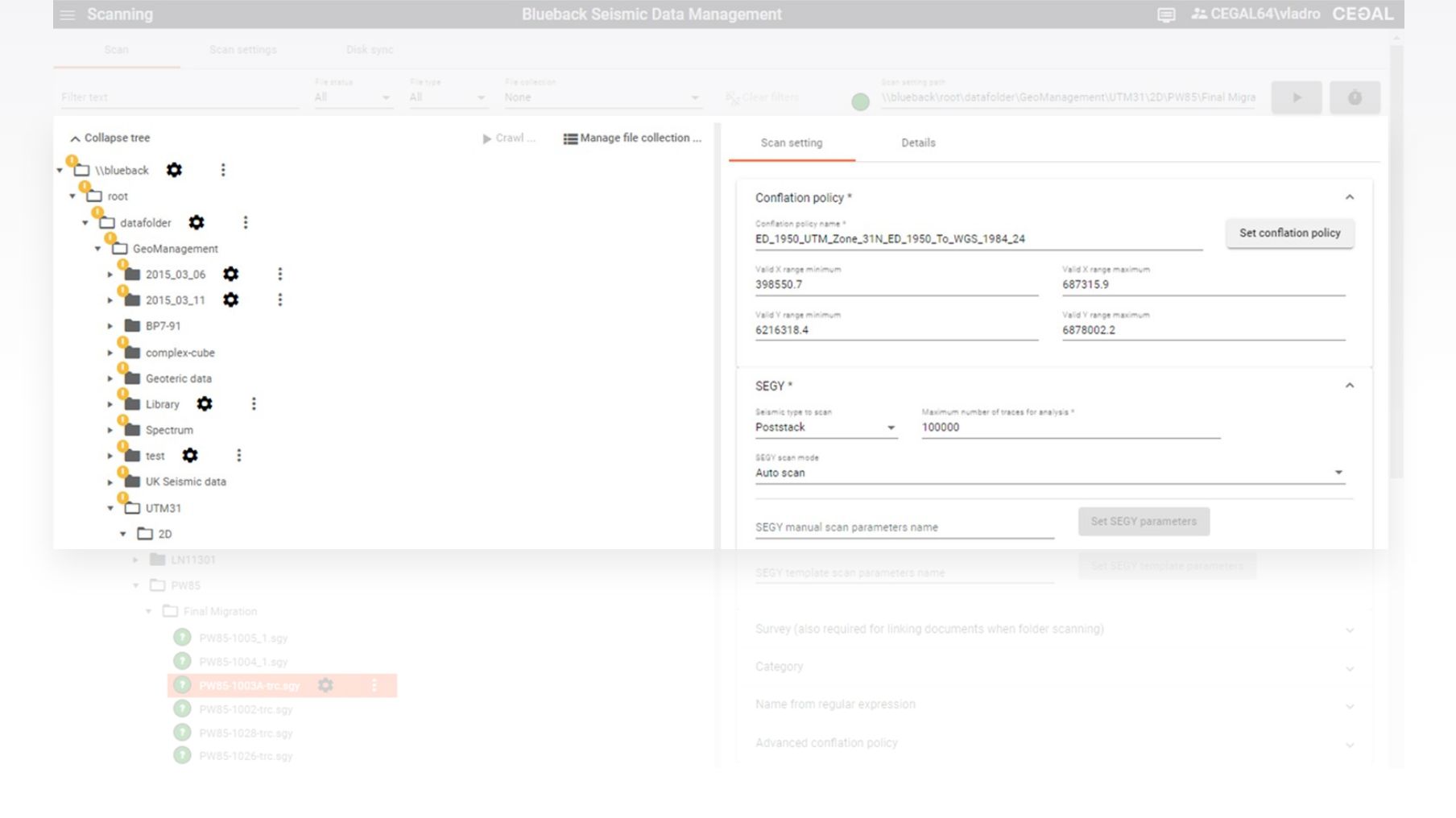Open settings gear for \\blueback
Image resolution: width=1456 pixels, height=818 pixels.
[x=174, y=170]
